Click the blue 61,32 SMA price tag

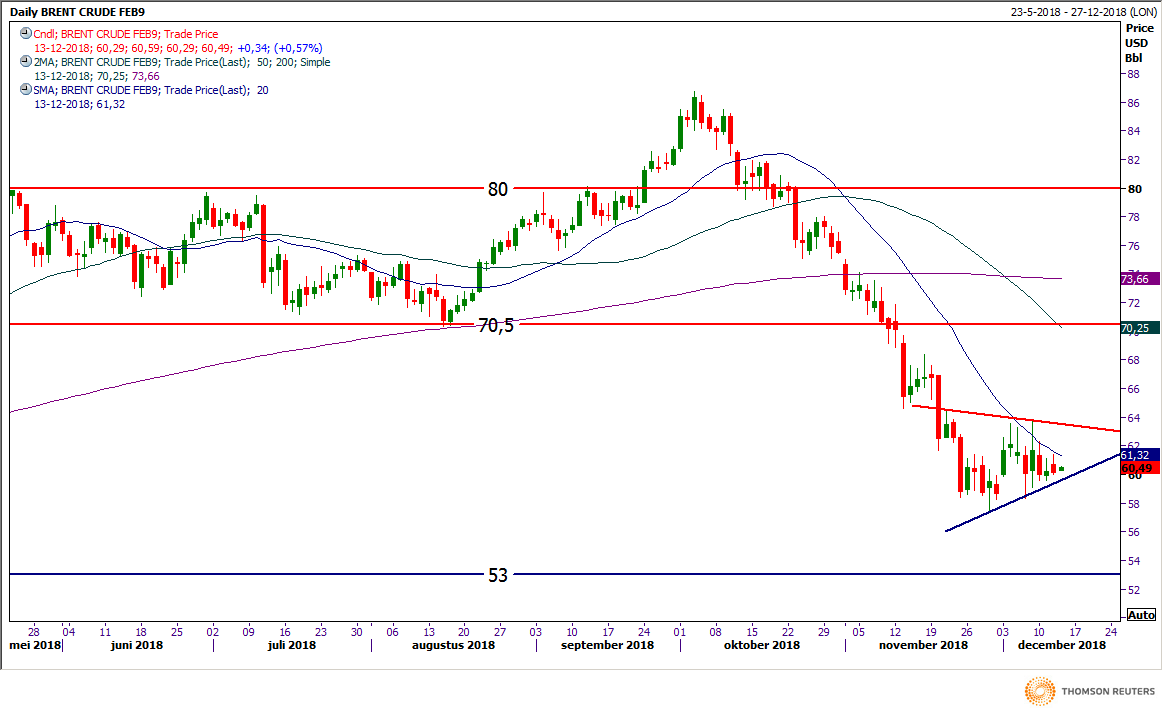pyautogui.click(x=1140, y=455)
